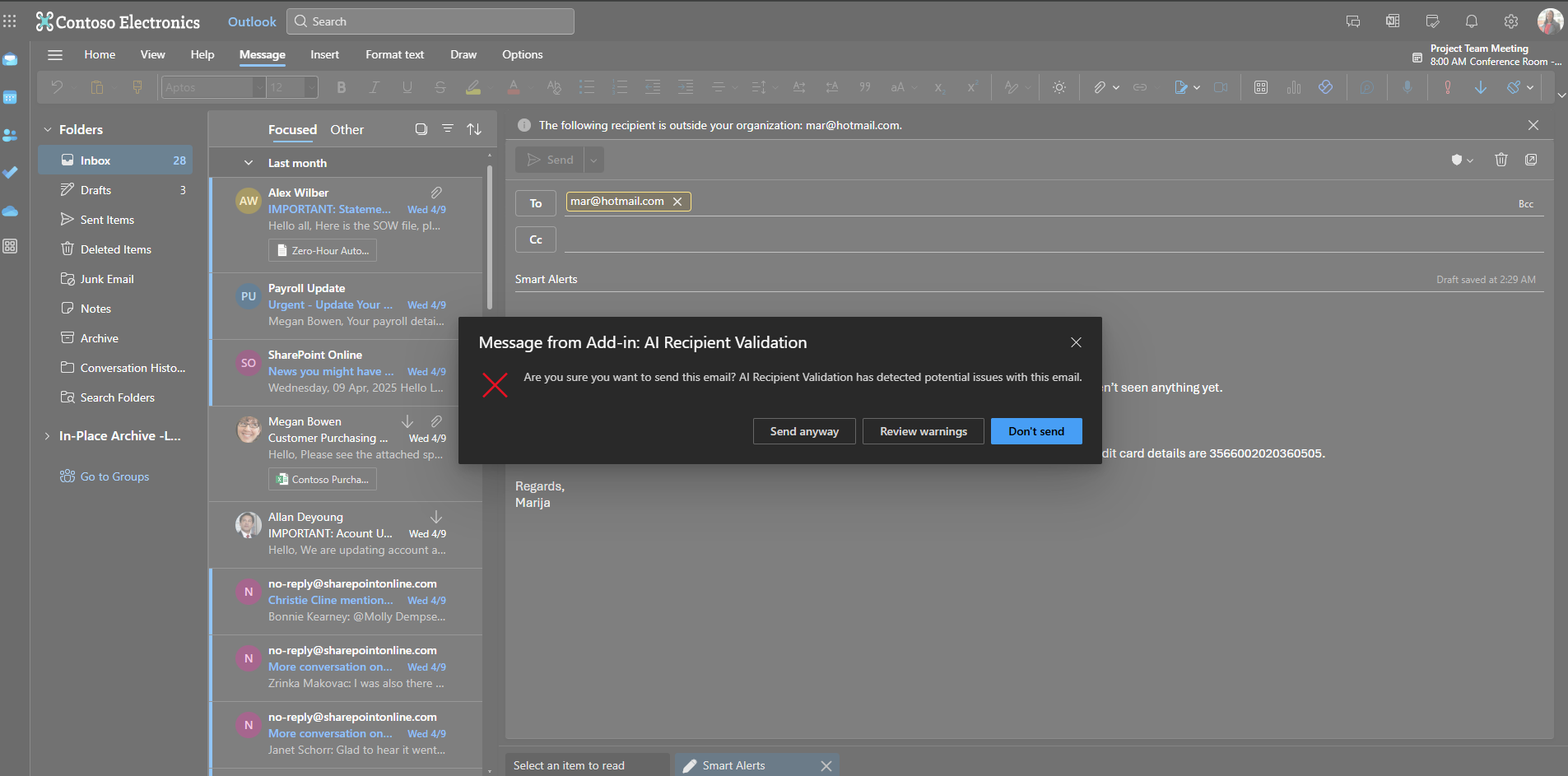Click the Don't send button
The image size is (1568, 776).
tap(1036, 431)
